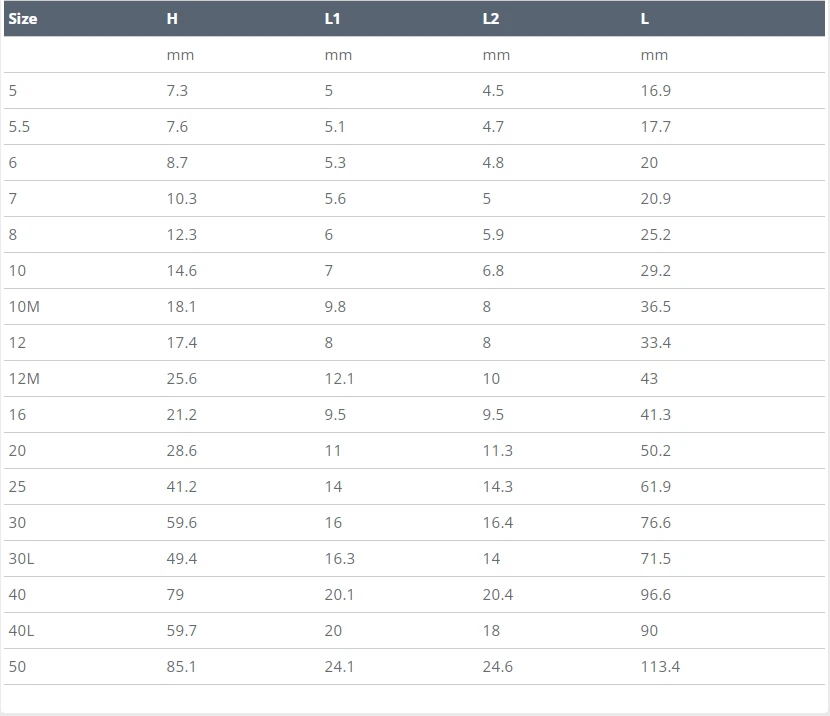Screen dimensions: 830x716
Task: Select the 5.5 size row label
Action: [18, 127]
